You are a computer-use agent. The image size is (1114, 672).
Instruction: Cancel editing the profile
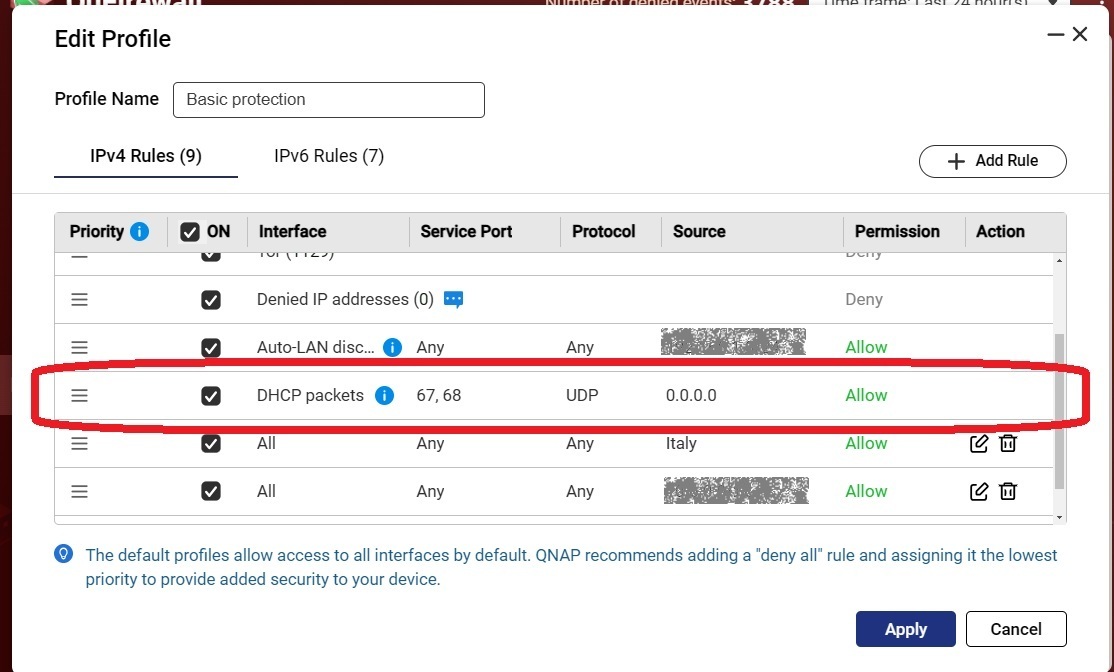(x=1015, y=629)
